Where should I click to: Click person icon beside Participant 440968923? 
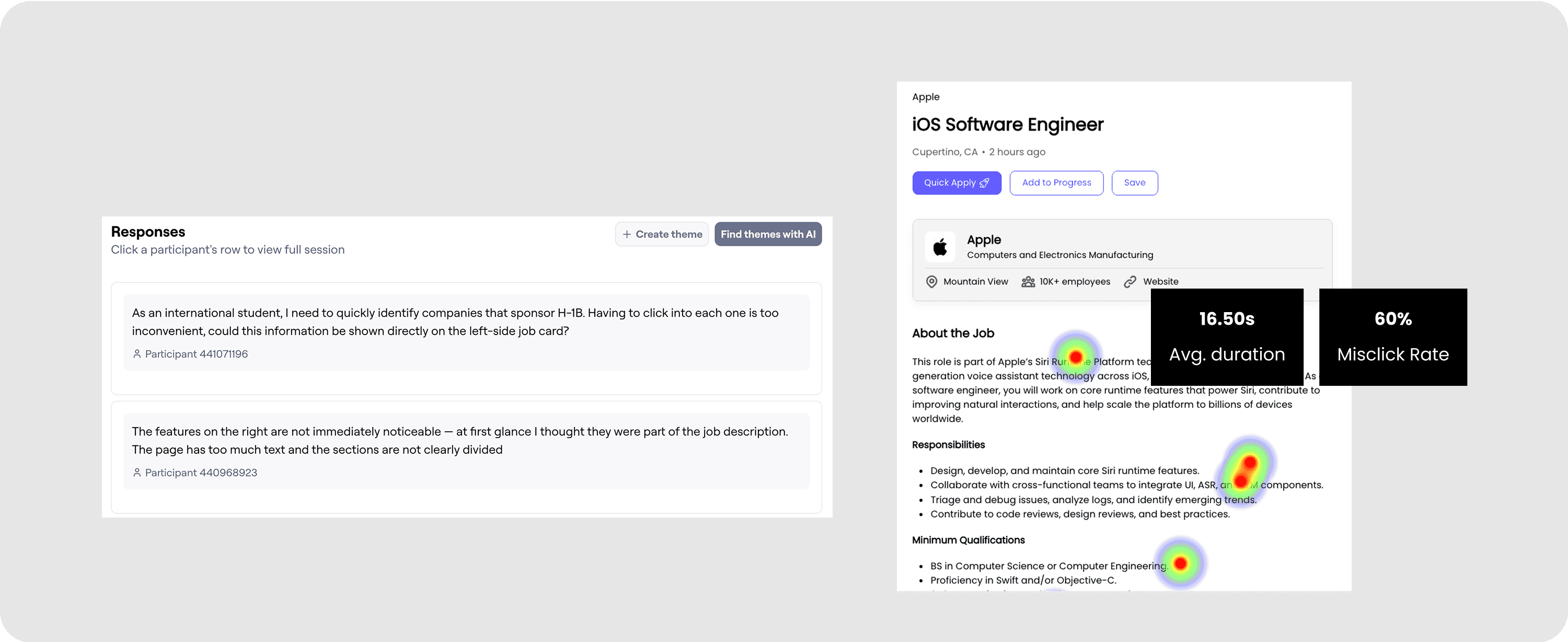click(x=137, y=473)
